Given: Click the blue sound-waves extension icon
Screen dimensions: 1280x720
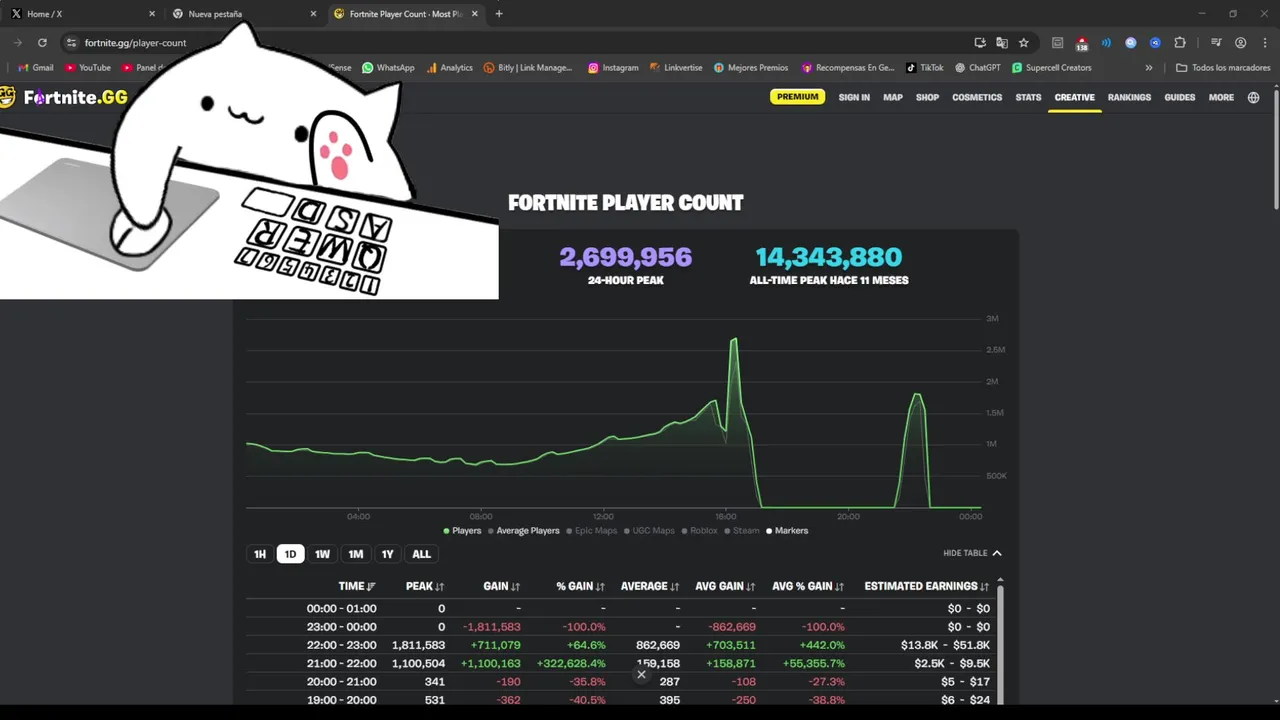Looking at the screenshot, I should click(x=1106, y=43).
